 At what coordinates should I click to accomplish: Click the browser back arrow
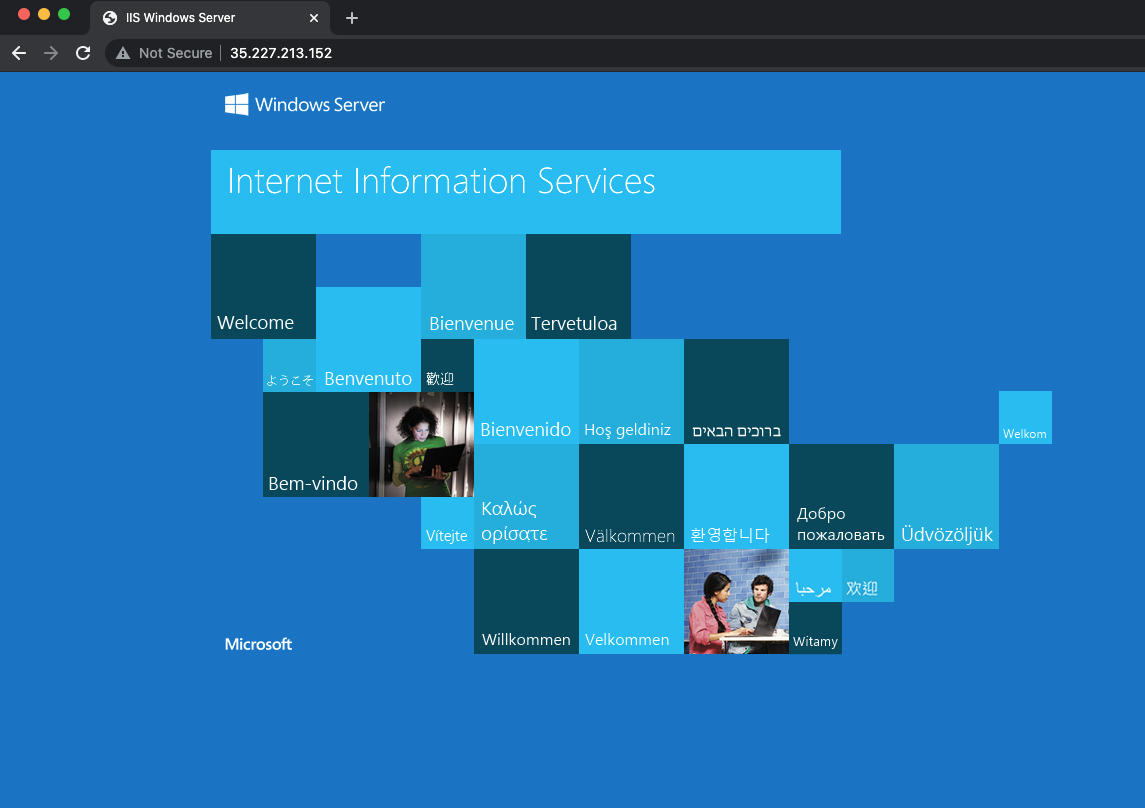click(x=19, y=53)
